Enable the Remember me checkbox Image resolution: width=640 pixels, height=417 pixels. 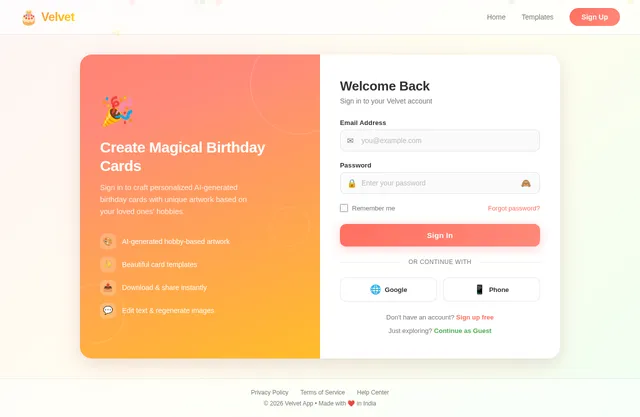point(344,208)
